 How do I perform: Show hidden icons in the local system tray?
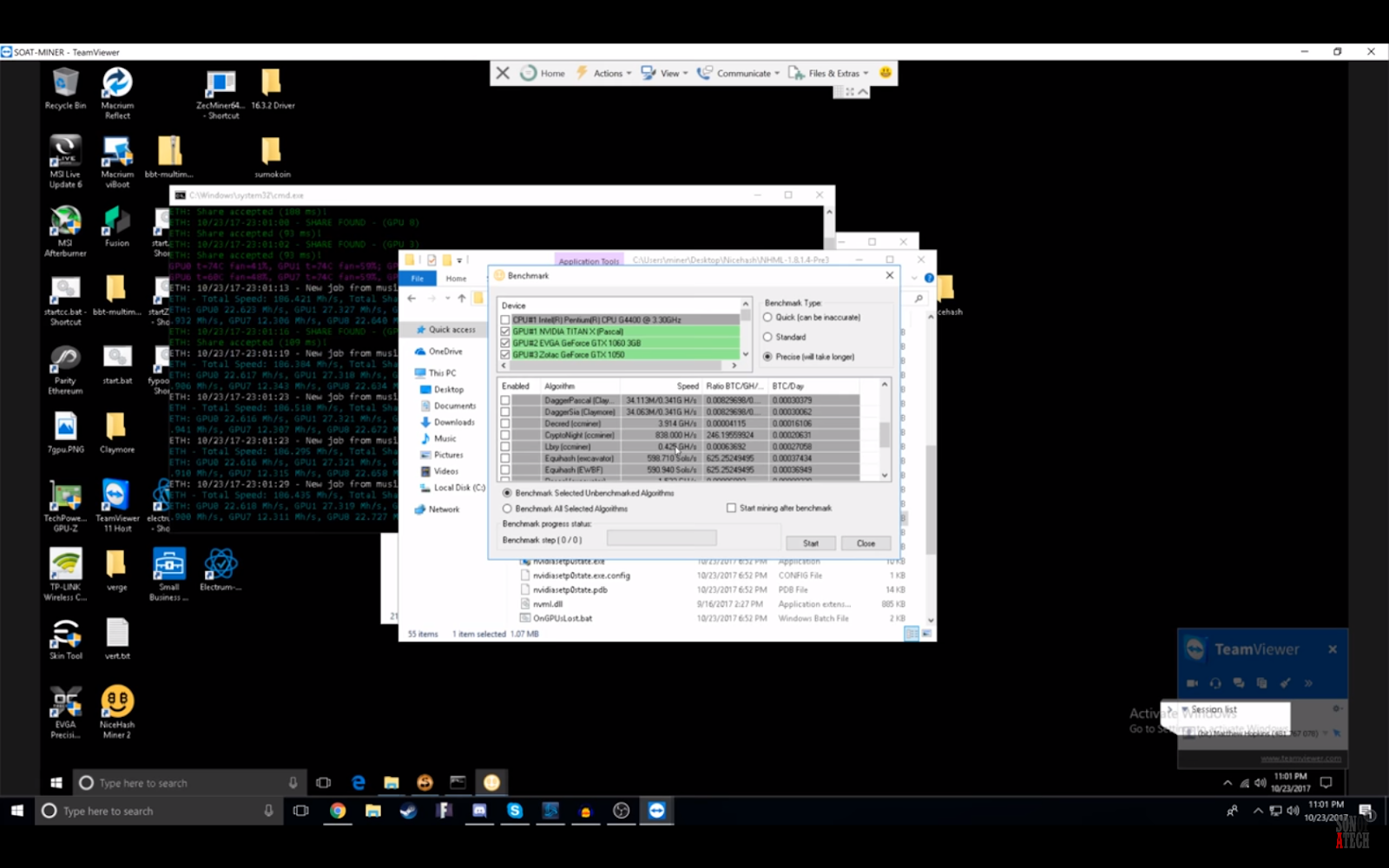coord(1257,811)
